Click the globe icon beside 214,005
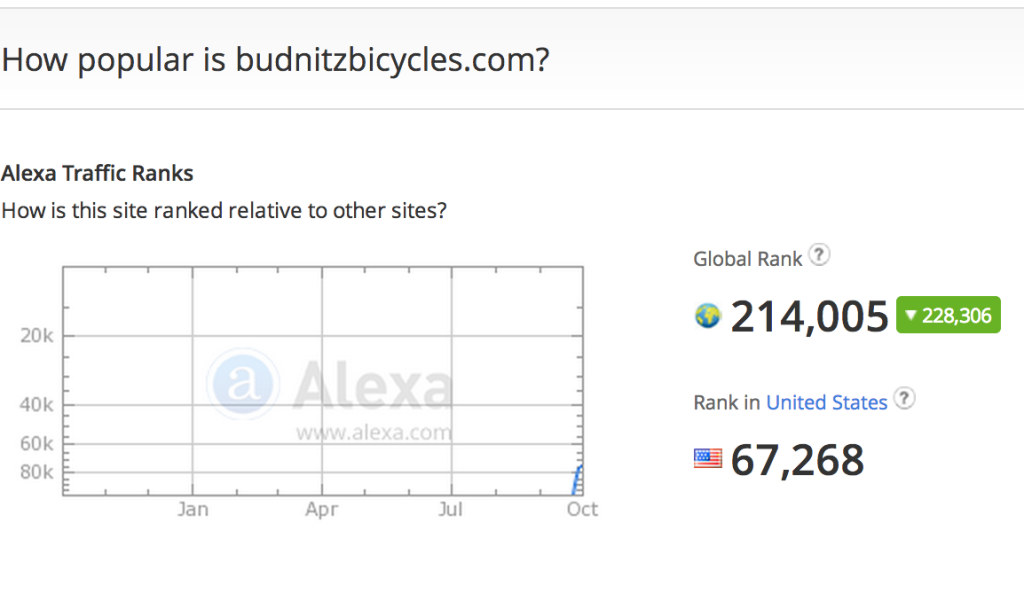Image resolution: width=1024 pixels, height=601 pixels. click(707, 316)
